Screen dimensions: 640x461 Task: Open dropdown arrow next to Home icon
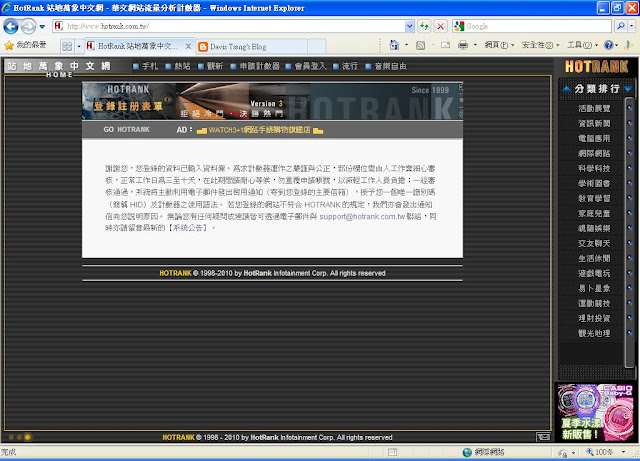click(x=406, y=45)
